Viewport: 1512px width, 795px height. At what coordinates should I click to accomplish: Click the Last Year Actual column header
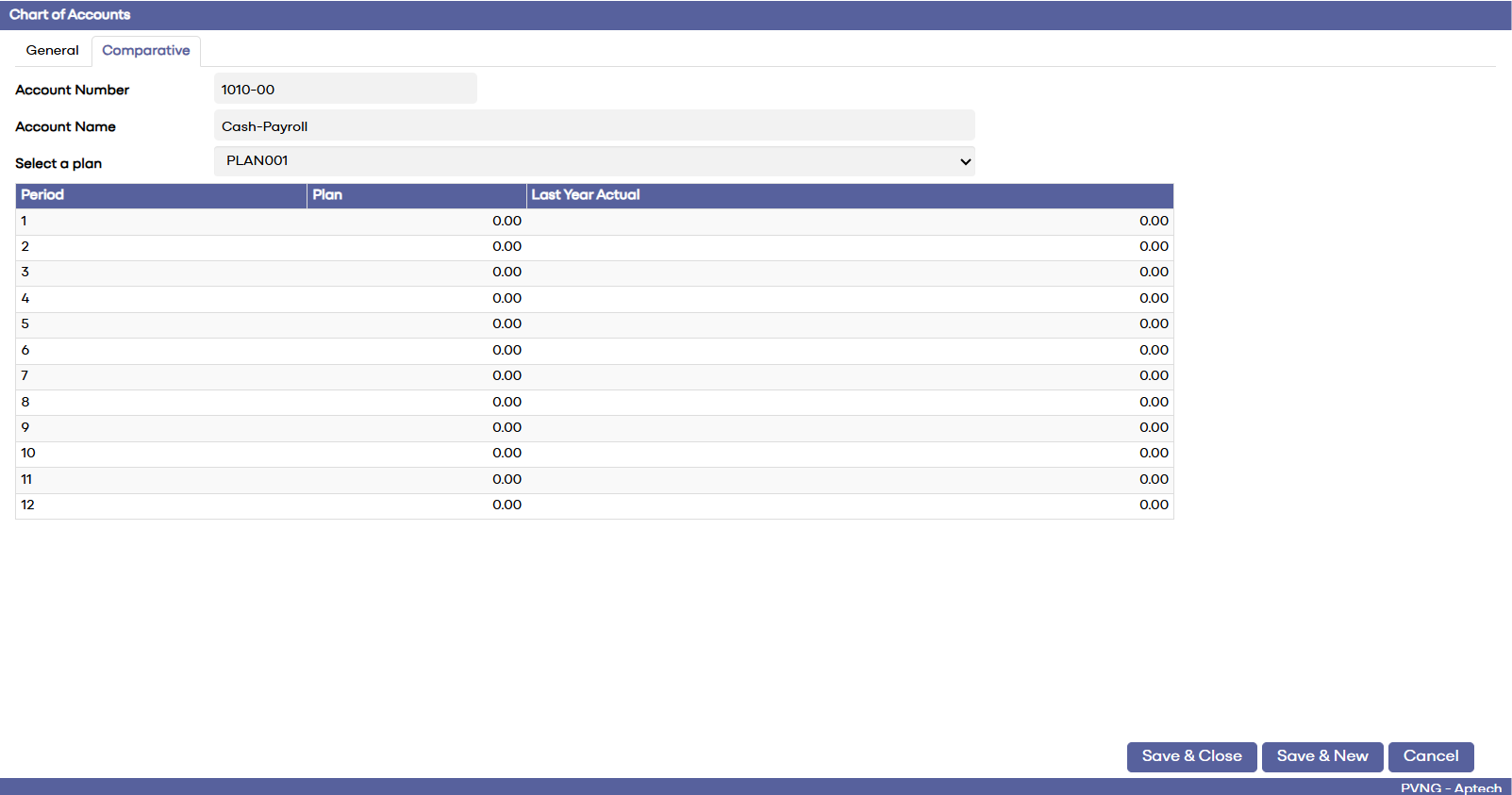point(850,195)
